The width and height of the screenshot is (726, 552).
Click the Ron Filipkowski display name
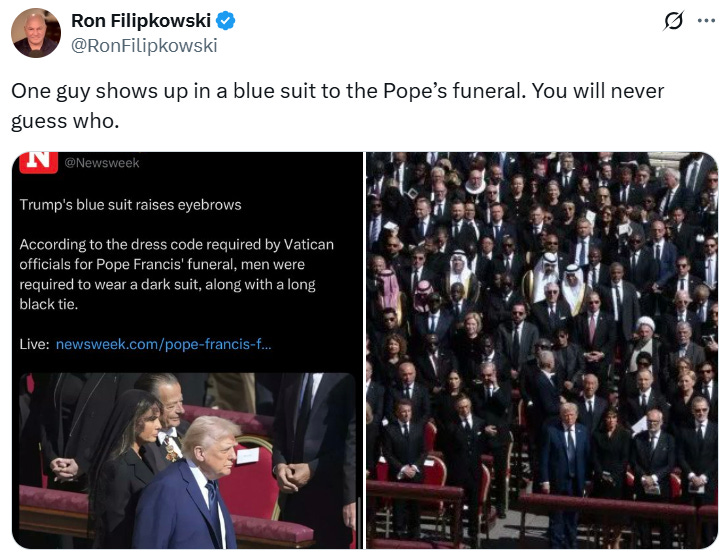click(141, 21)
